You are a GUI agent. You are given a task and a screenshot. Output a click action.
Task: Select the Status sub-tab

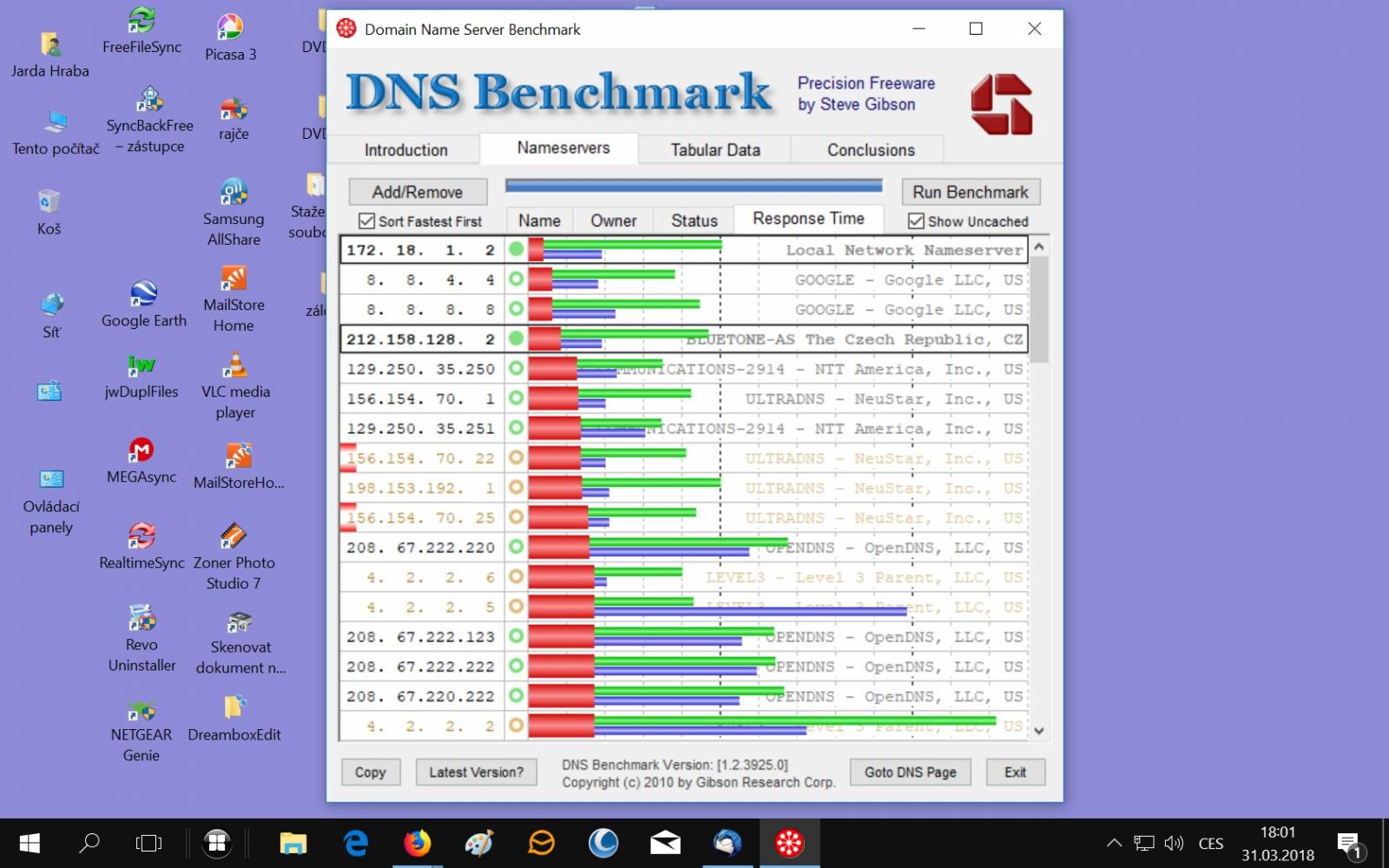tap(694, 221)
